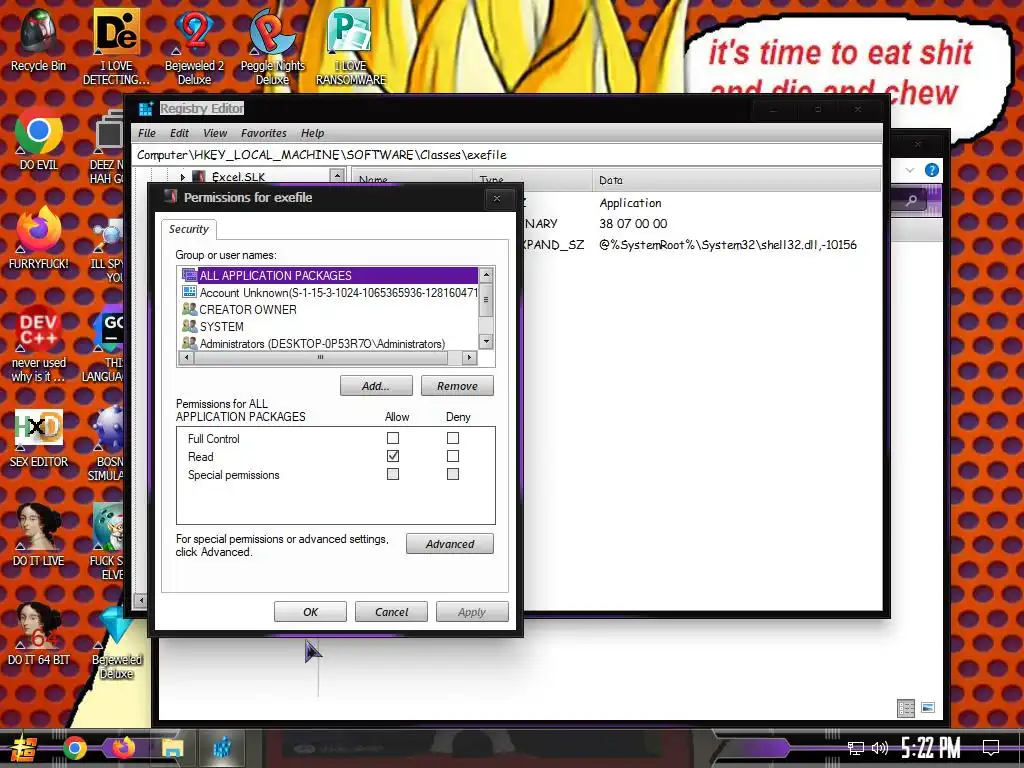Open the View menu in Registry Editor
The height and width of the screenshot is (768, 1024).
point(215,133)
